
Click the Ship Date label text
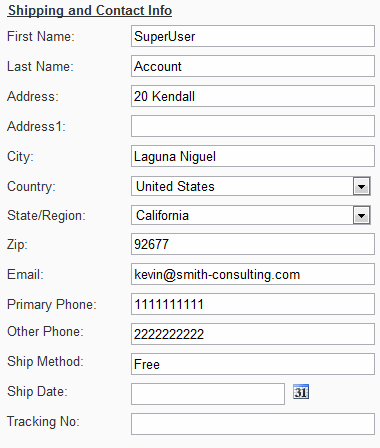(37, 391)
